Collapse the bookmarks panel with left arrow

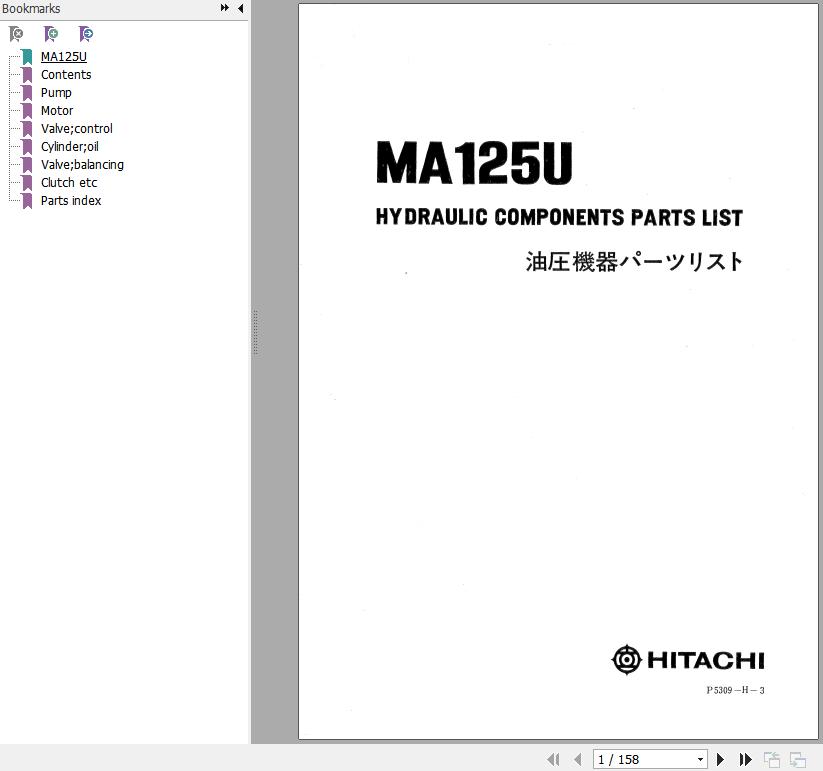[x=240, y=8]
